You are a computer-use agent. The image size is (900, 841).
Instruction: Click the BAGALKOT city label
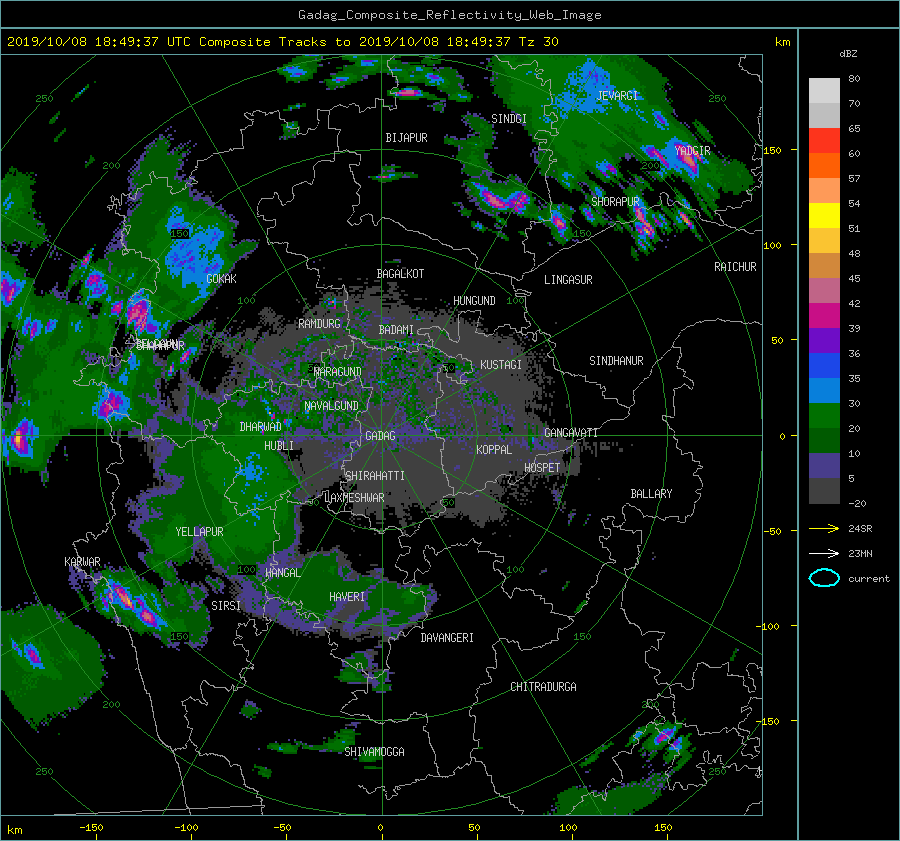(x=400, y=274)
